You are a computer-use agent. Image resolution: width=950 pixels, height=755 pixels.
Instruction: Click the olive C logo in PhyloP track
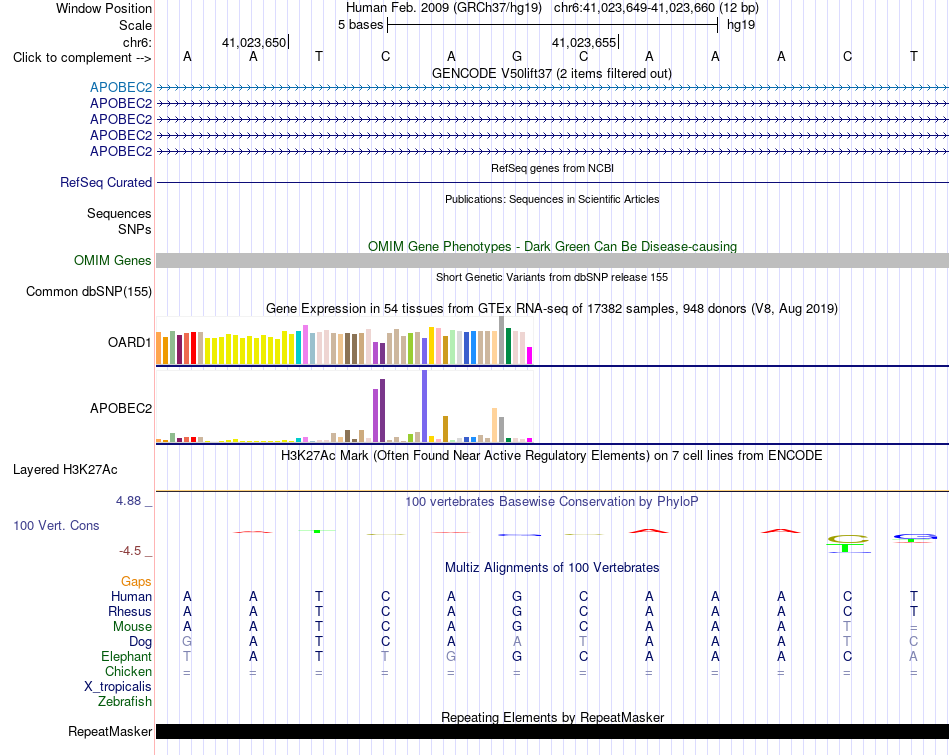click(x=848, y=539)
